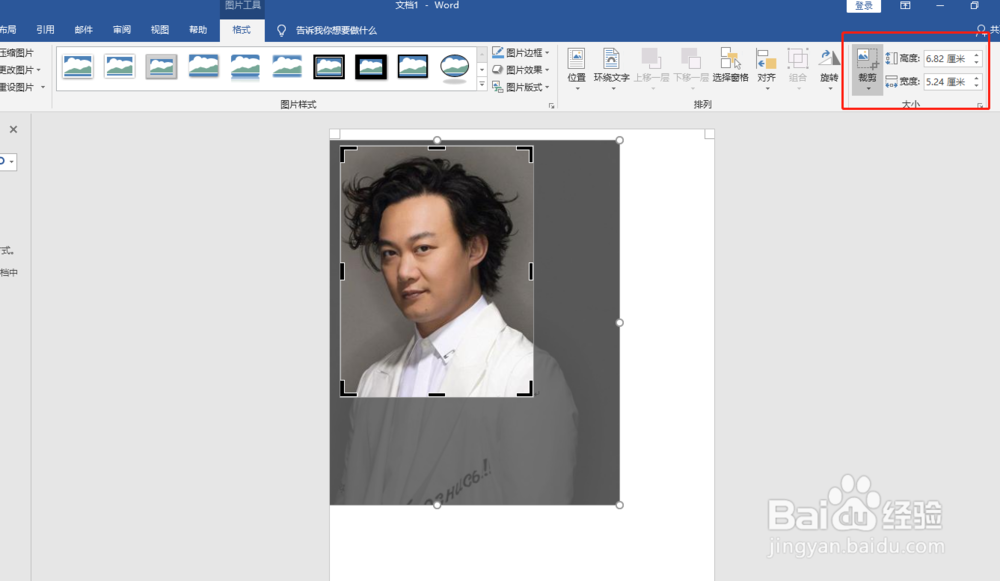Open the Picture Layout (图片版式) menu

point(520,87)
